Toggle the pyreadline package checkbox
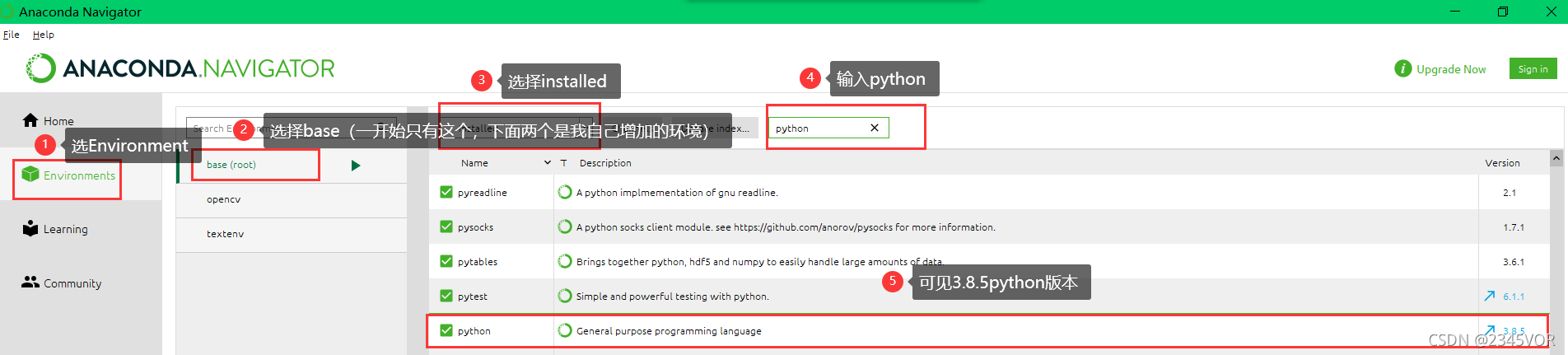Viewport: 1568px width, 355px height. click(x=446, y=192)
